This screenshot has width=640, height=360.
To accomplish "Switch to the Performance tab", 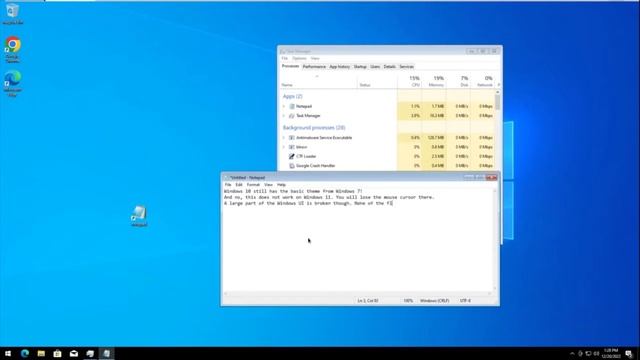I will tap(314, 67).
